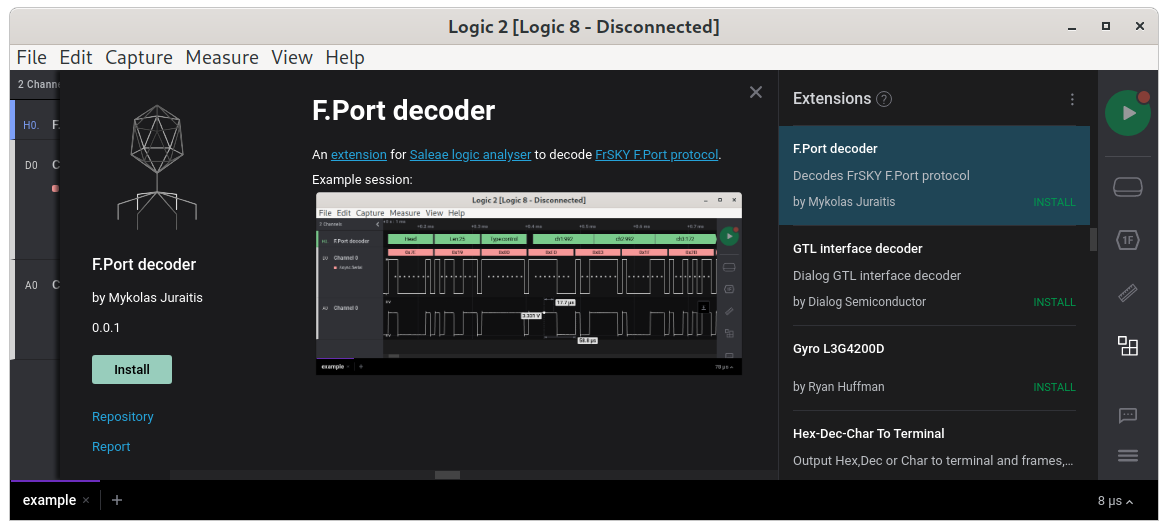This screenshot has height=530, width=1168.
Task: Open the Measure menu
Action: (222, 57)
